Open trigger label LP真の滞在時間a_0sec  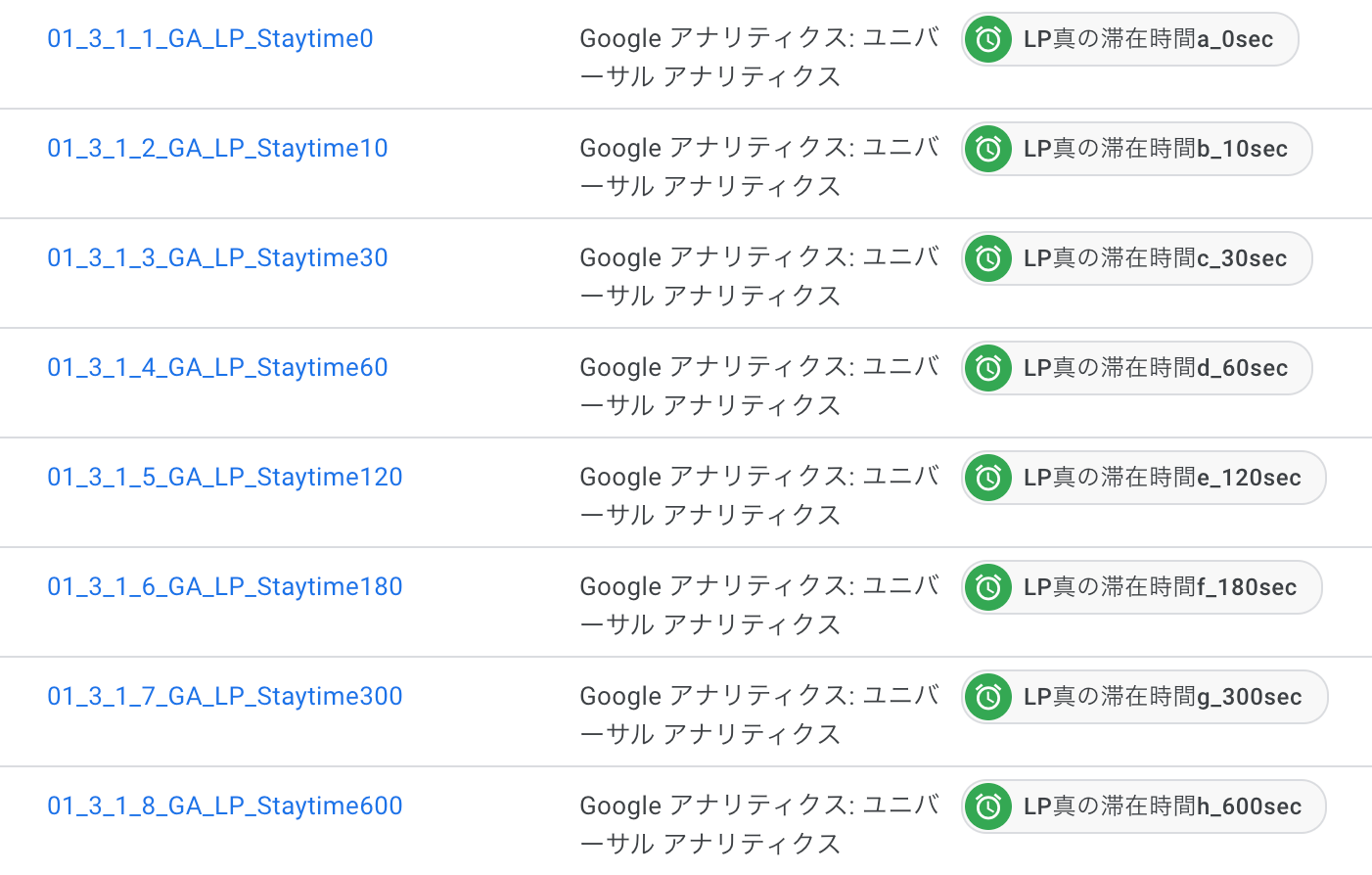point(1148,39)
